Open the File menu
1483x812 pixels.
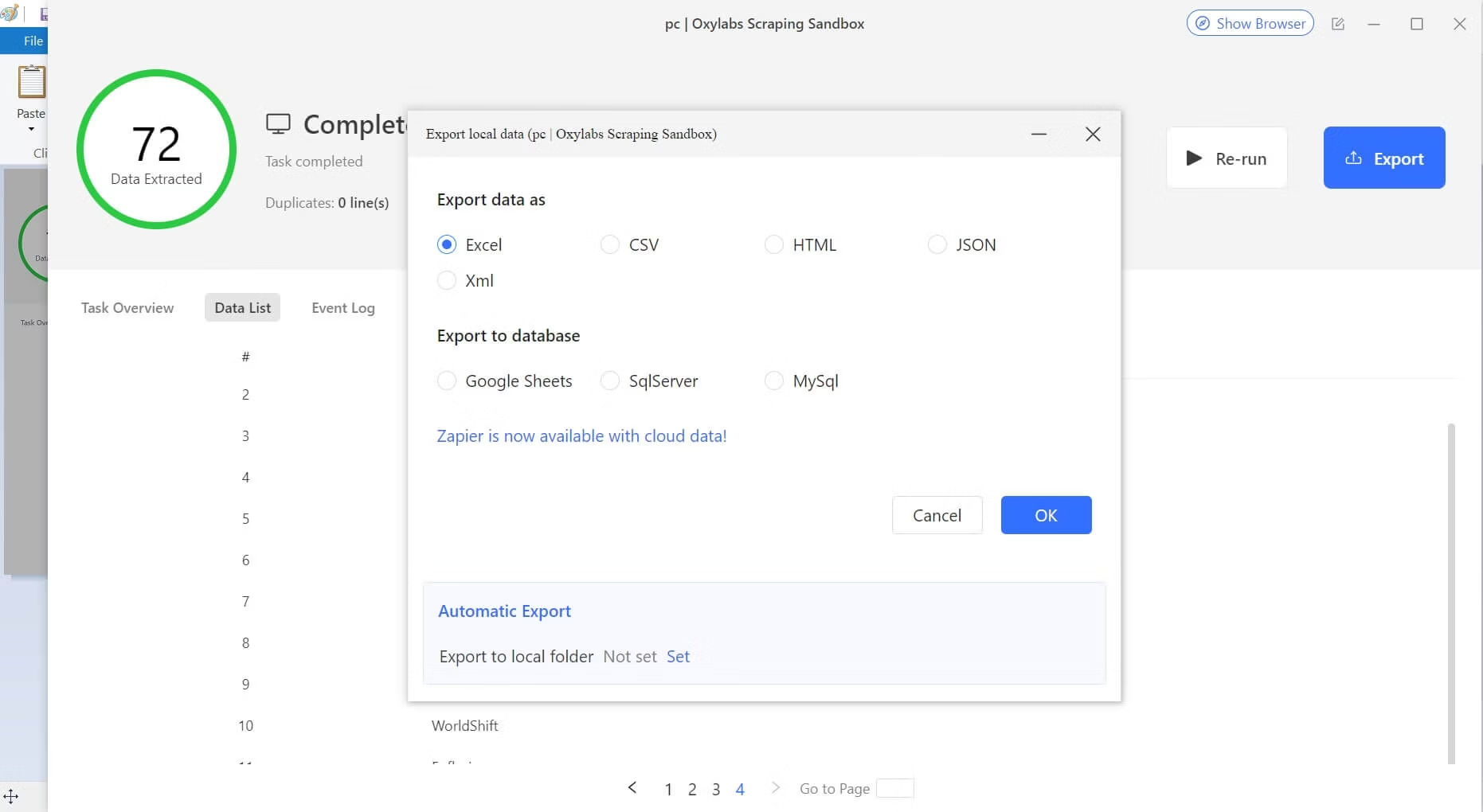(x=33, y=41)
